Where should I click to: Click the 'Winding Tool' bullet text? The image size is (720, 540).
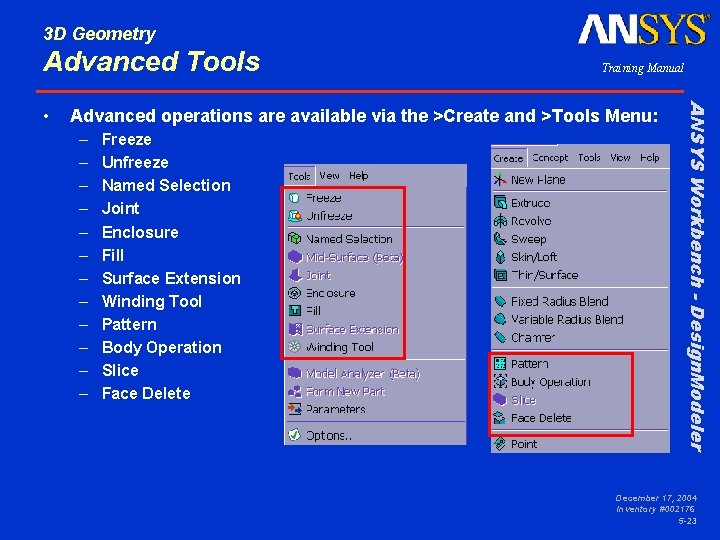pyautogui.click(x=152, y=301)
